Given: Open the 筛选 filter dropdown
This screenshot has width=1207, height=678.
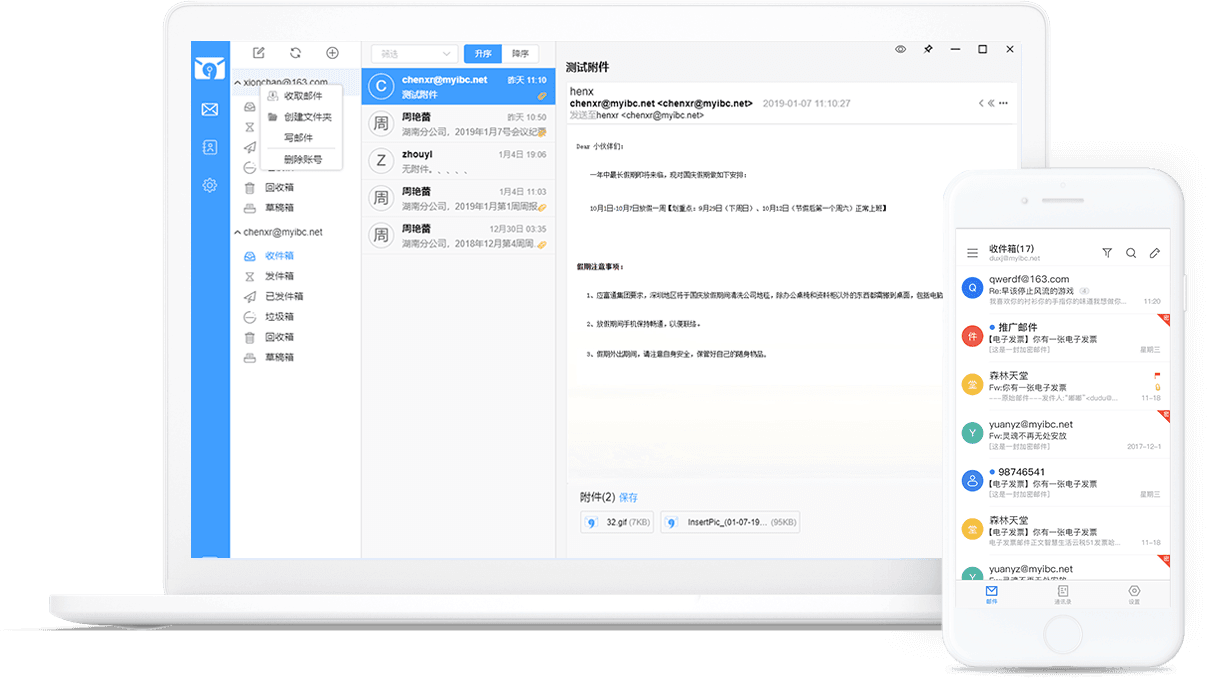Looking at the screenshot, I should 414,54.
